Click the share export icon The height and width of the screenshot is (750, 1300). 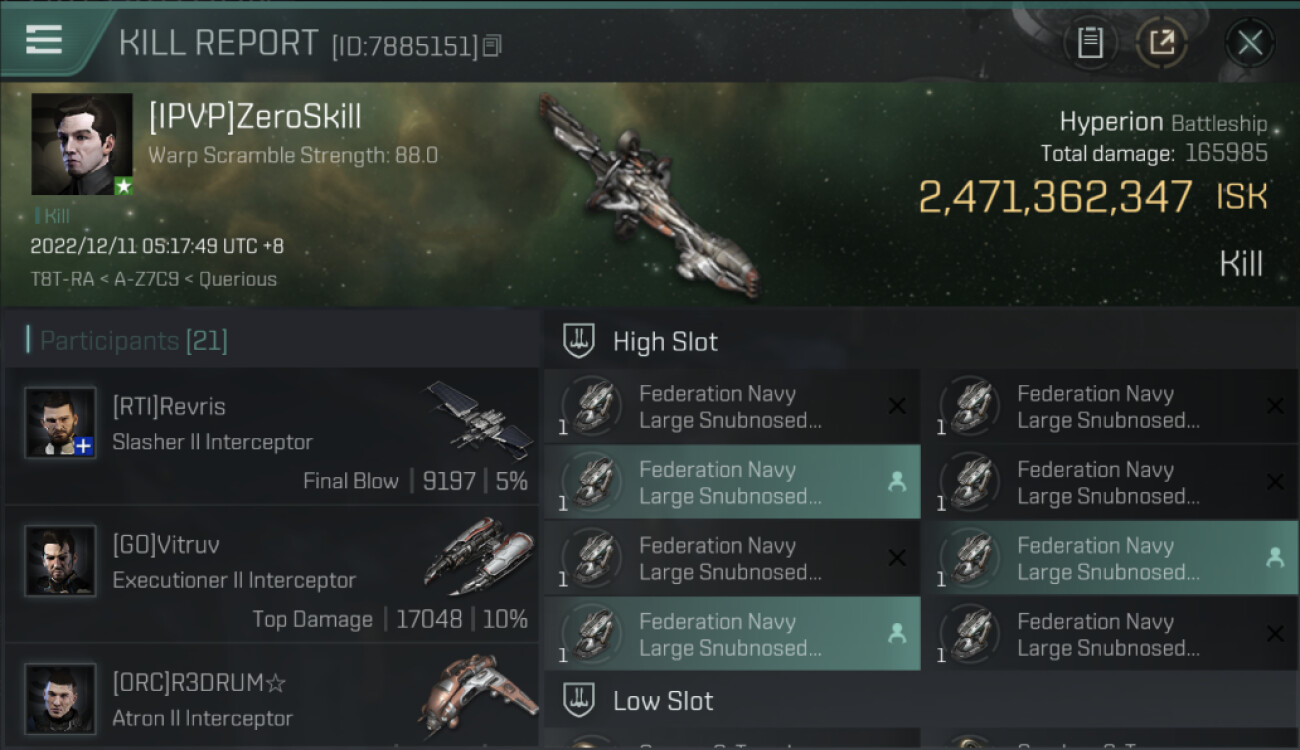pyautogui.click(x=1162, y=43)
